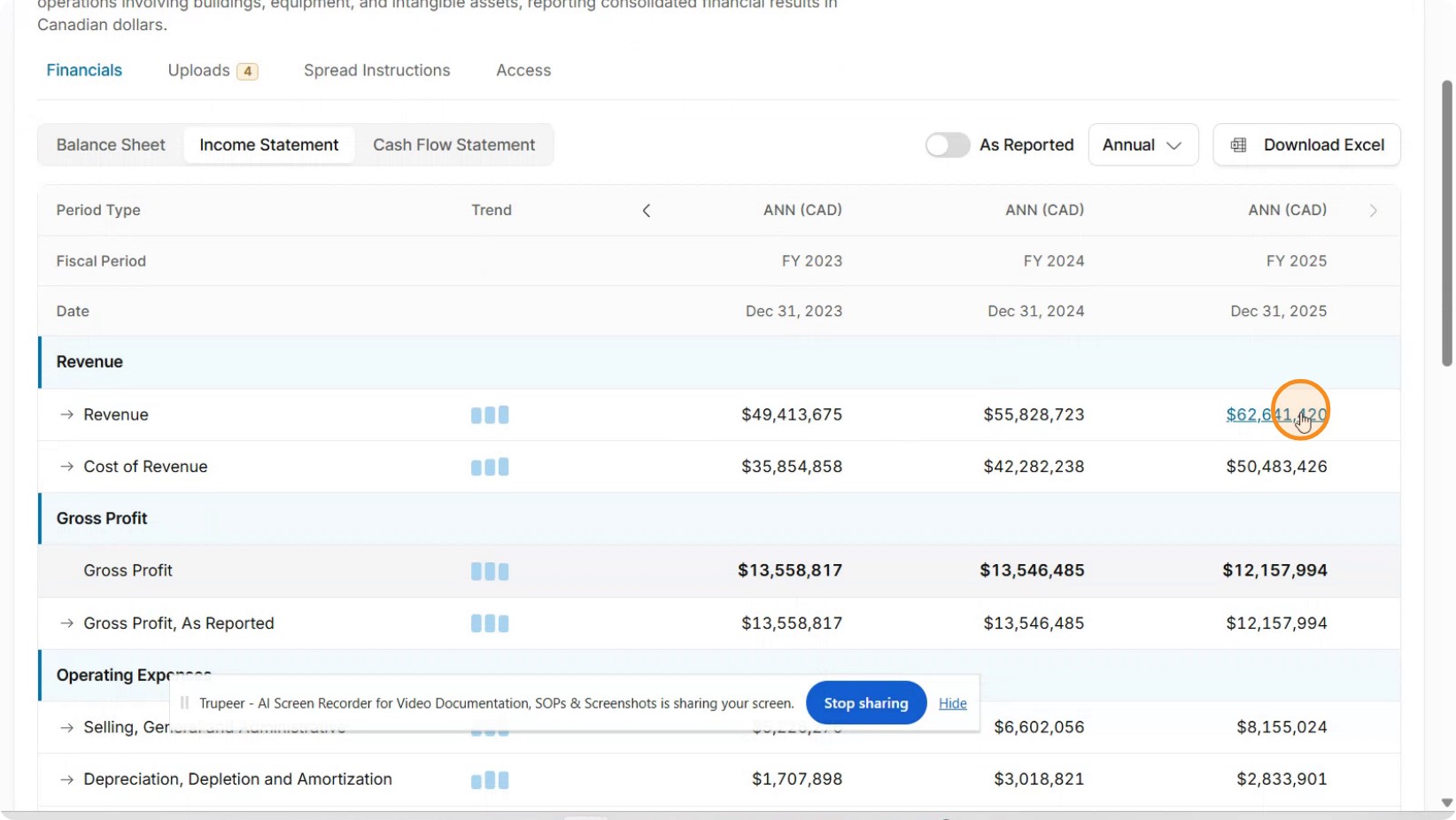The width and height of the screenshot is (1456, 820).
Task: Toggle the As Reported switch
Action: click(948, 145)
